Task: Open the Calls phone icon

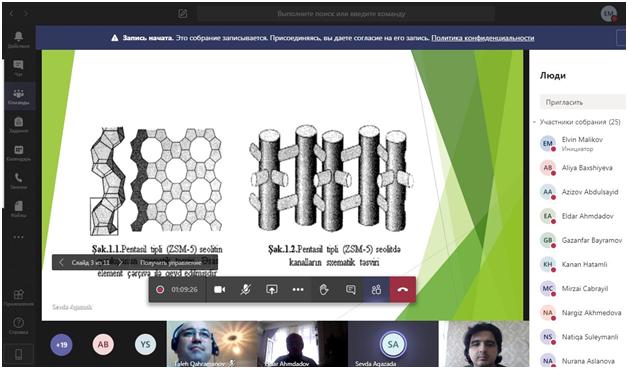Action: [18, 181]
